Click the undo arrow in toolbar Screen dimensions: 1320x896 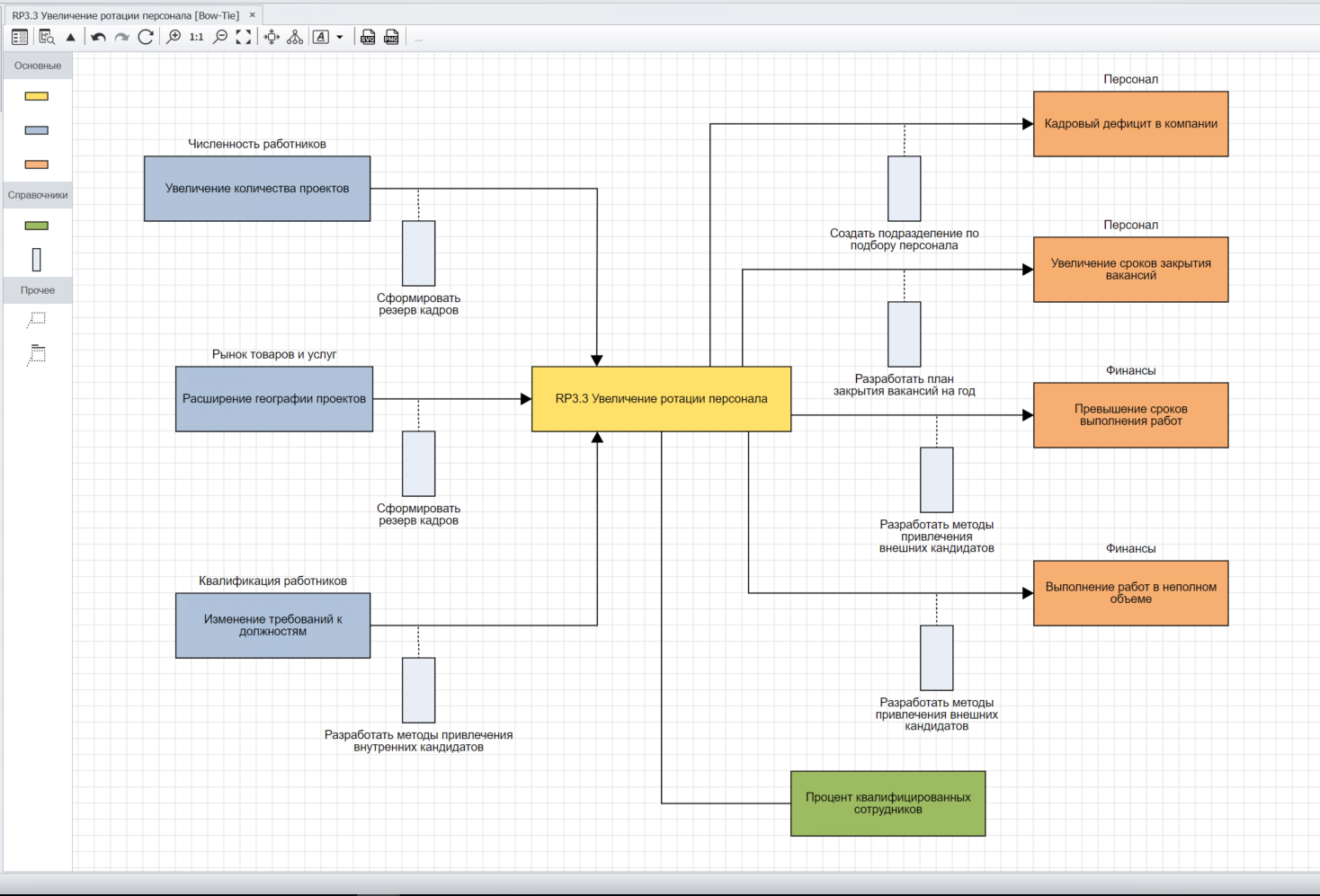(x=98, y=37)
